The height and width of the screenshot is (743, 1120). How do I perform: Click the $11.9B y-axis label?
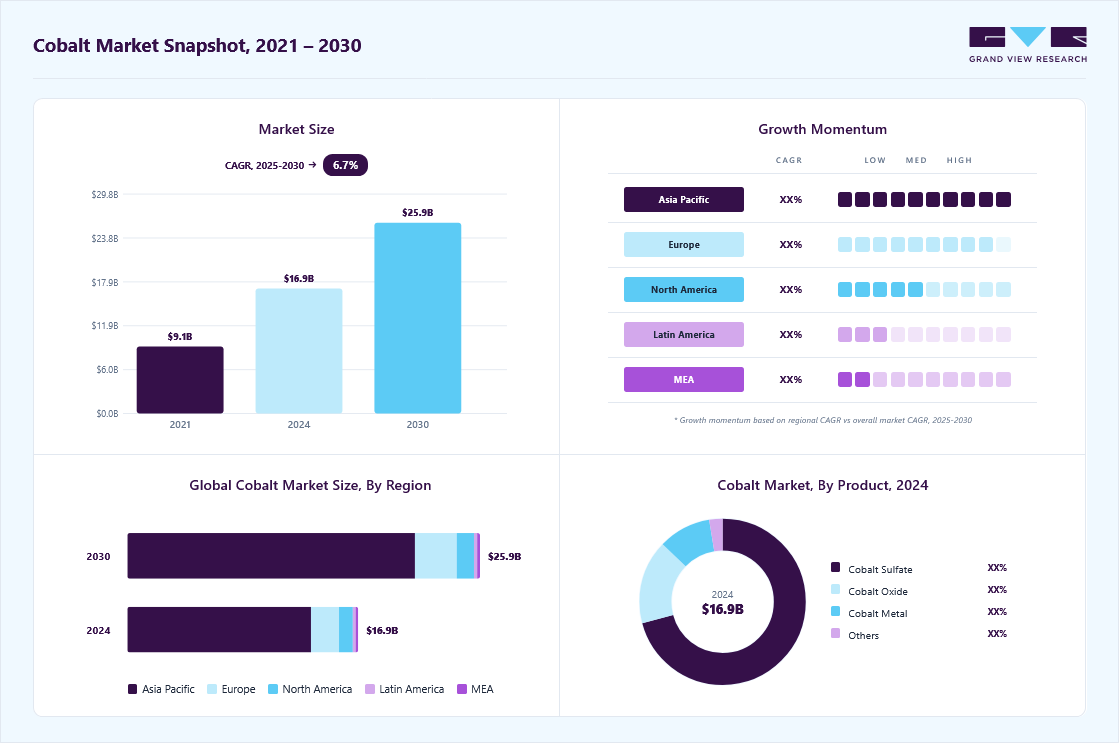[x=105, y=326]
